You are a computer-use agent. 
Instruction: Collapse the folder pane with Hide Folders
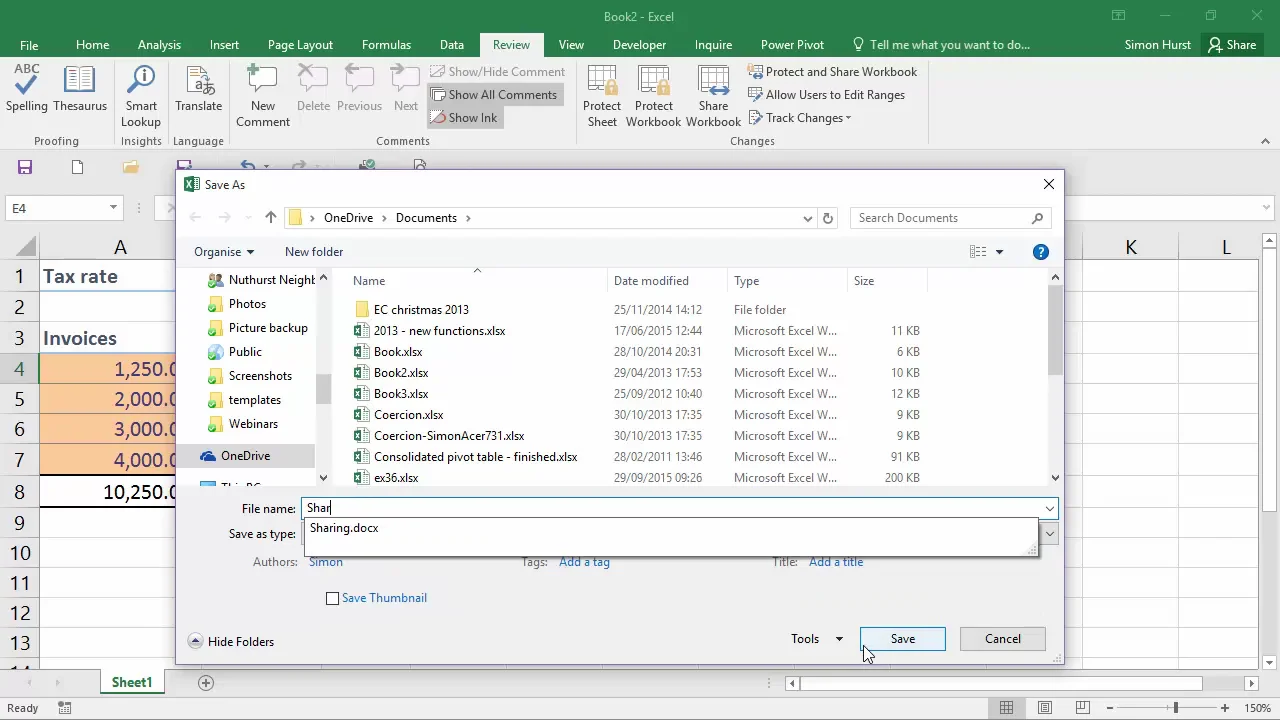(231, 642)
